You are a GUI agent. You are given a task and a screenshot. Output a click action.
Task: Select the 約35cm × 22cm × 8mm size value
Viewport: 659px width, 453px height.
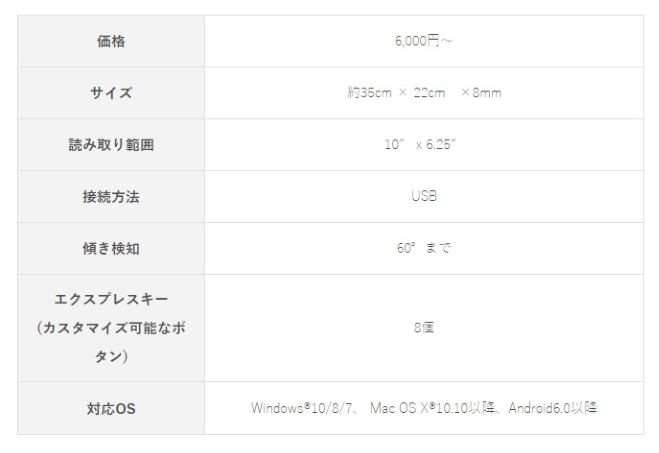click(x=424, y=93)
